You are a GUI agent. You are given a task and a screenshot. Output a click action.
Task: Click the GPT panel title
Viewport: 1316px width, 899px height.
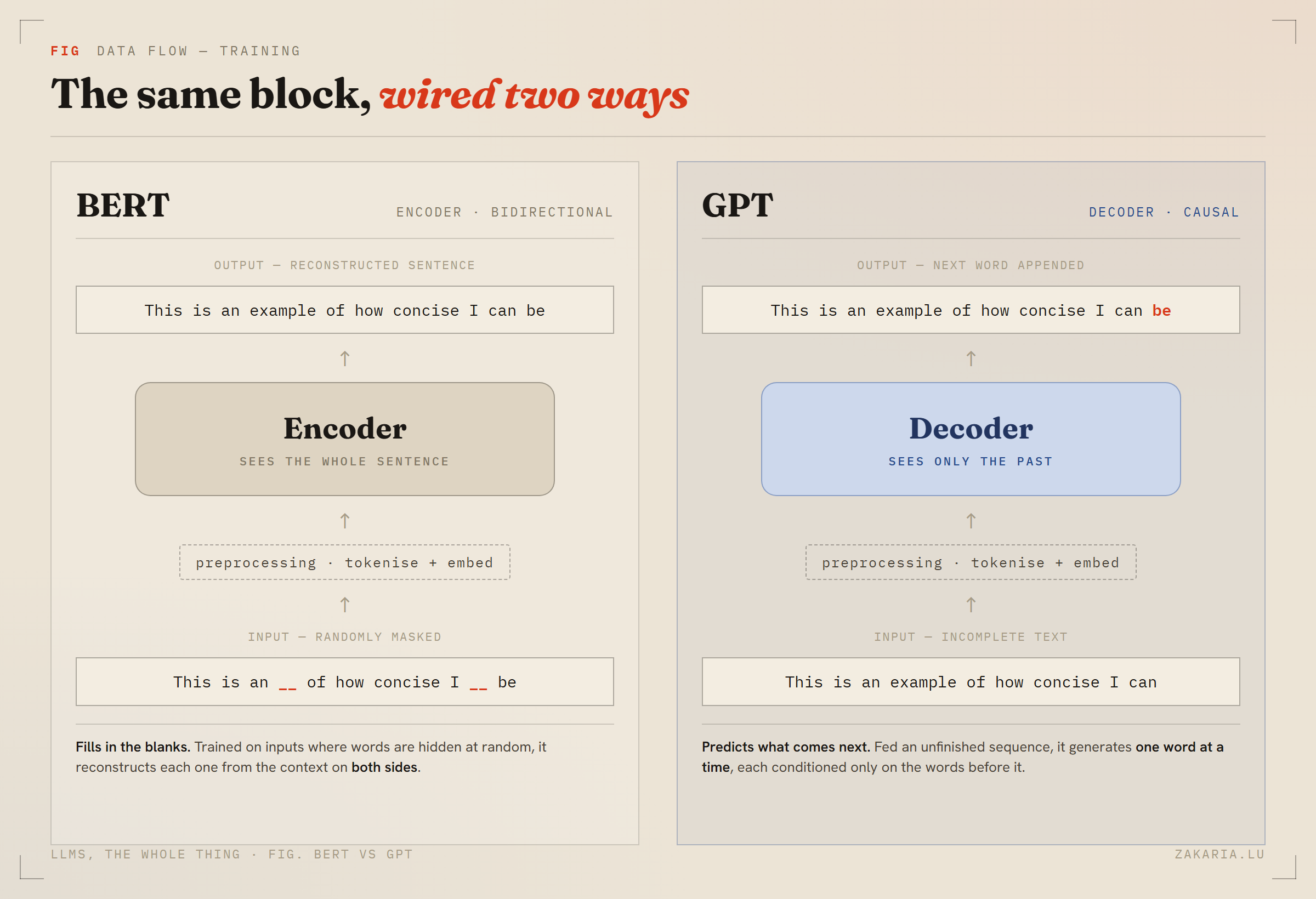(738, 205)
